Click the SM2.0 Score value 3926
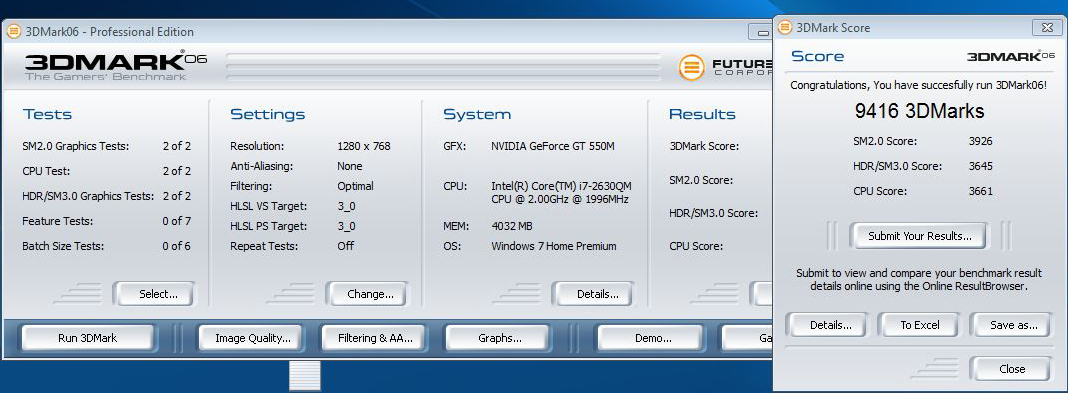 [x=981, y=142]
